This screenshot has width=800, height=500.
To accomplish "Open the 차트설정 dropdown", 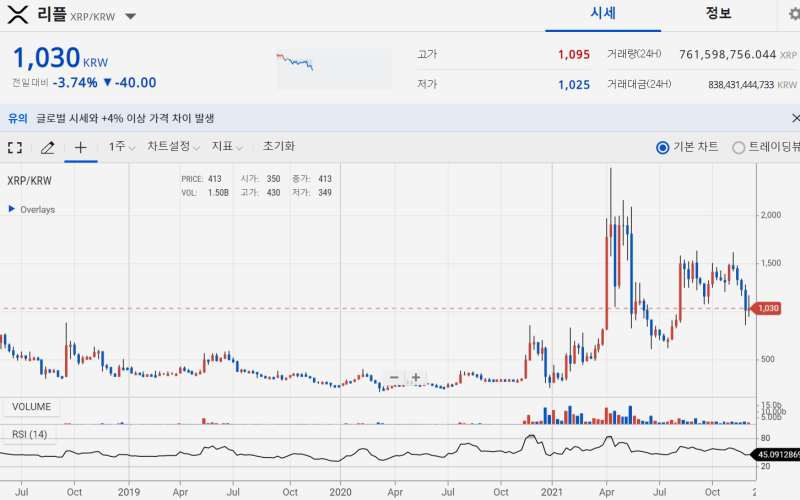I will 173,147.
